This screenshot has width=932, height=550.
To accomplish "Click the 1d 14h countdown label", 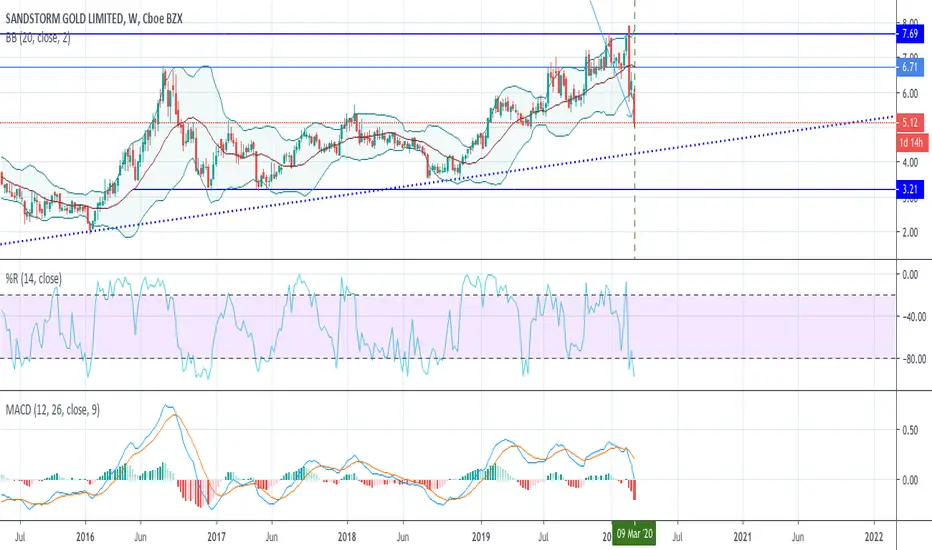I will tap(911, 142).
